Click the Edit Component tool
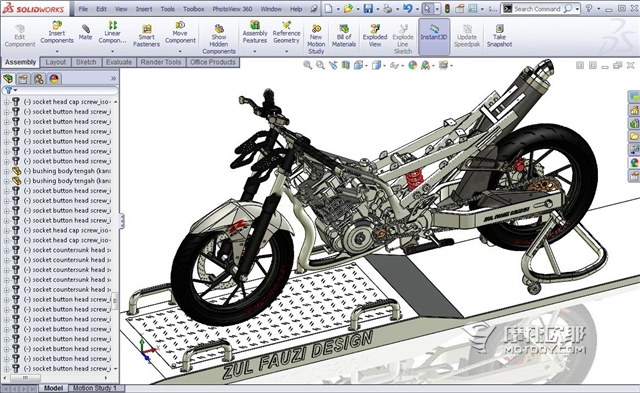The height and width of the screenshot is (393, 640). [x=20, y=36]
